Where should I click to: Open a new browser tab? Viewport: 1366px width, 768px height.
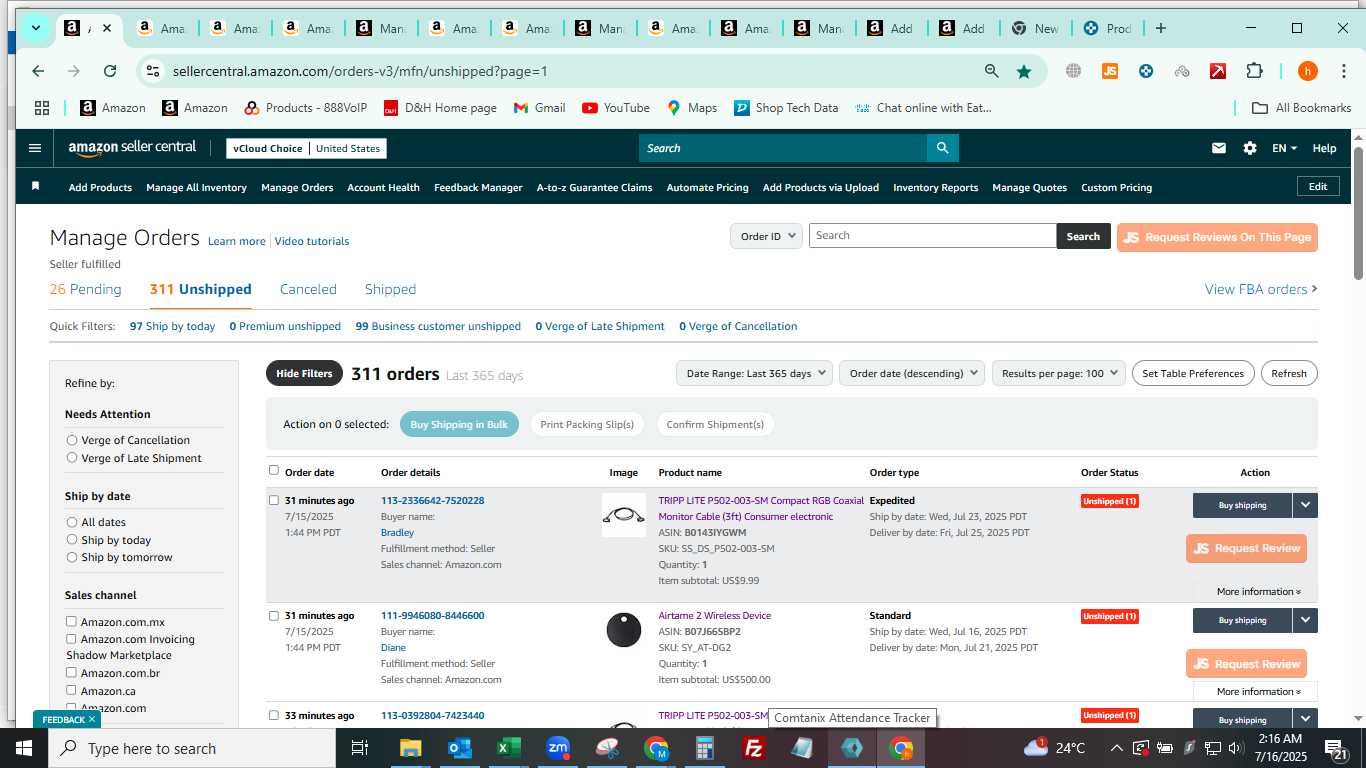[x=1161, y=28]
